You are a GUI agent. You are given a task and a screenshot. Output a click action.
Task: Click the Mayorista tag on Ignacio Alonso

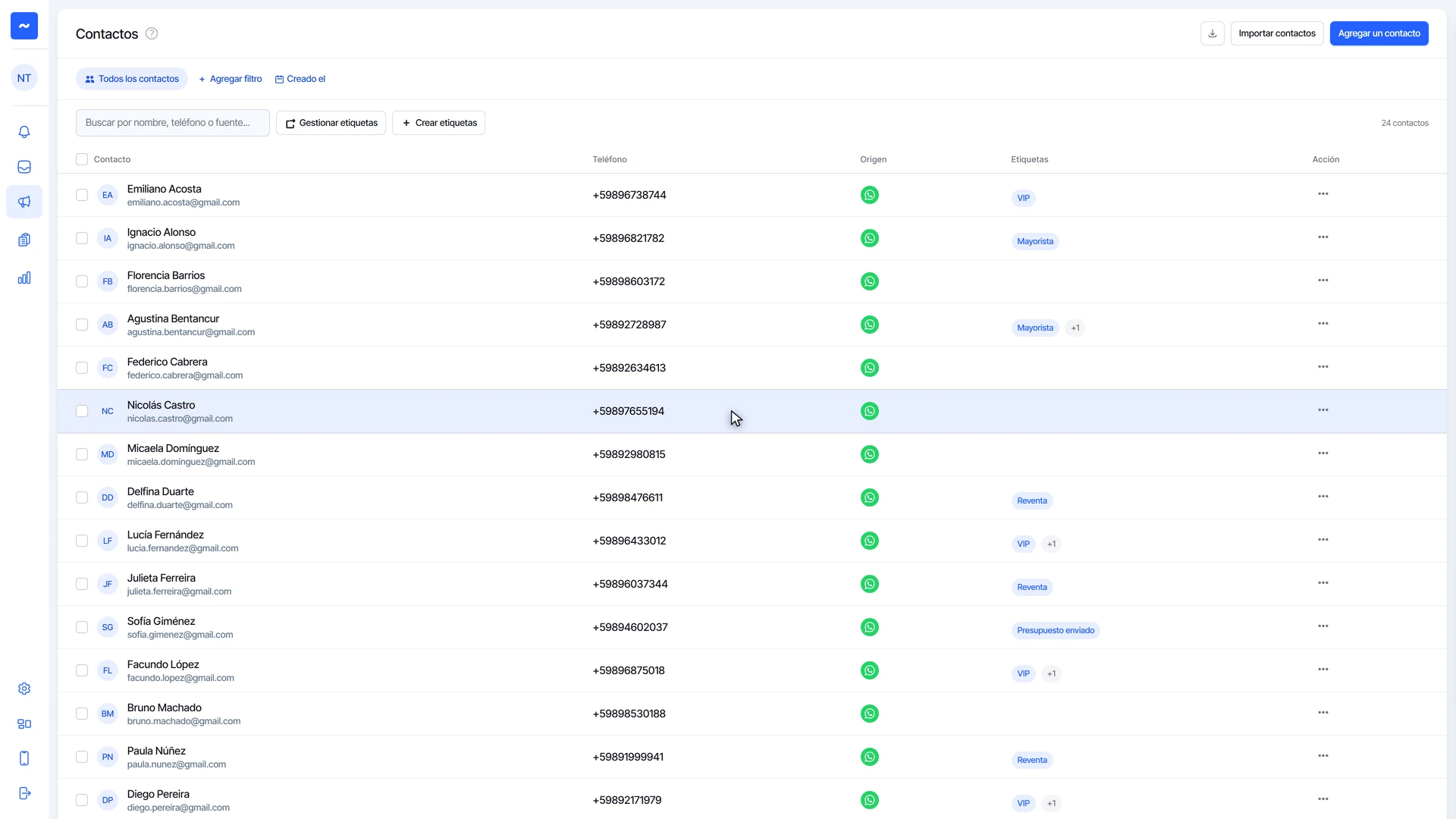point(1034,241)
